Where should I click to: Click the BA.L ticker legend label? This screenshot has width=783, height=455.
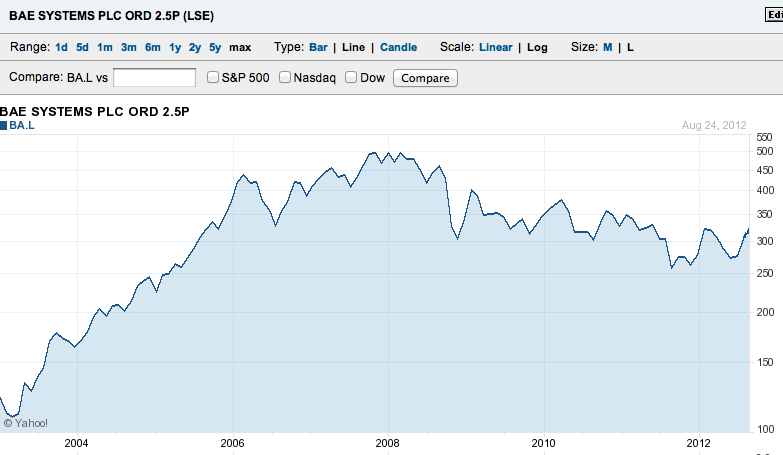(22, 125)
